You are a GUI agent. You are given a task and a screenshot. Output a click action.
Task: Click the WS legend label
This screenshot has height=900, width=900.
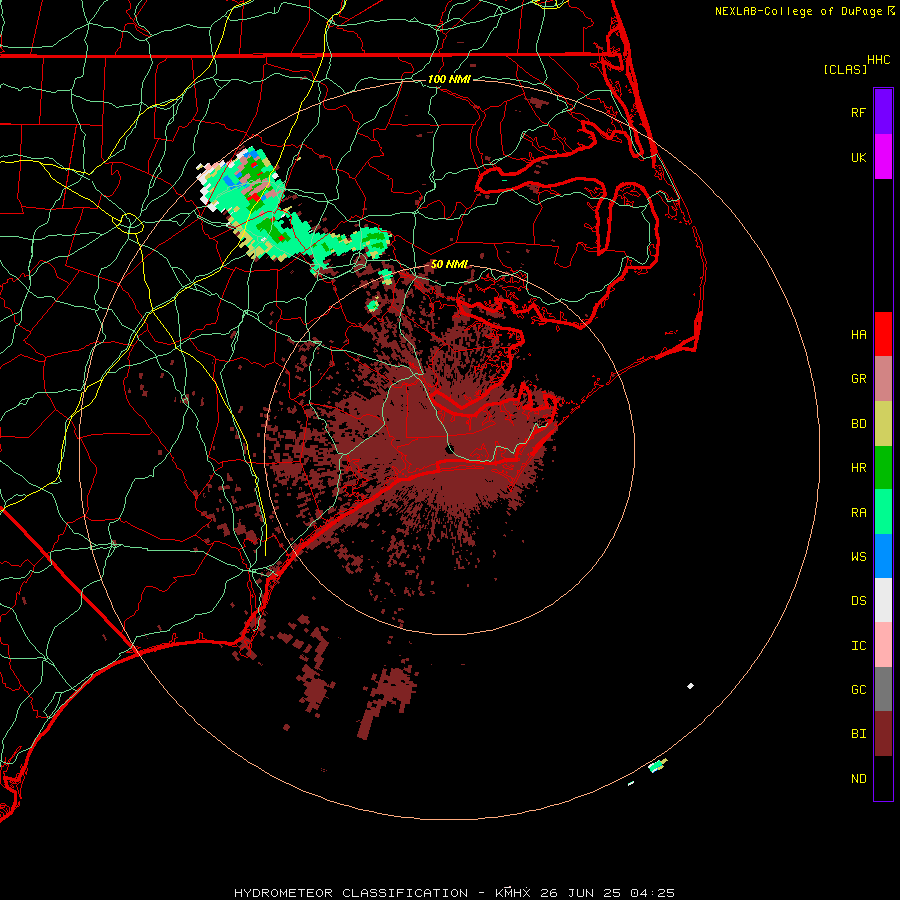click(x=858, y=556)
